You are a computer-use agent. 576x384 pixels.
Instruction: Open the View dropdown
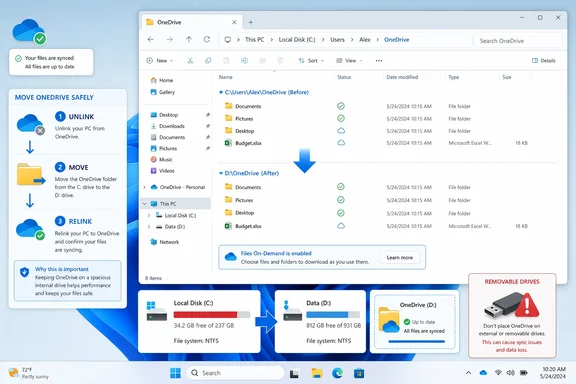[x=349, y=61]
